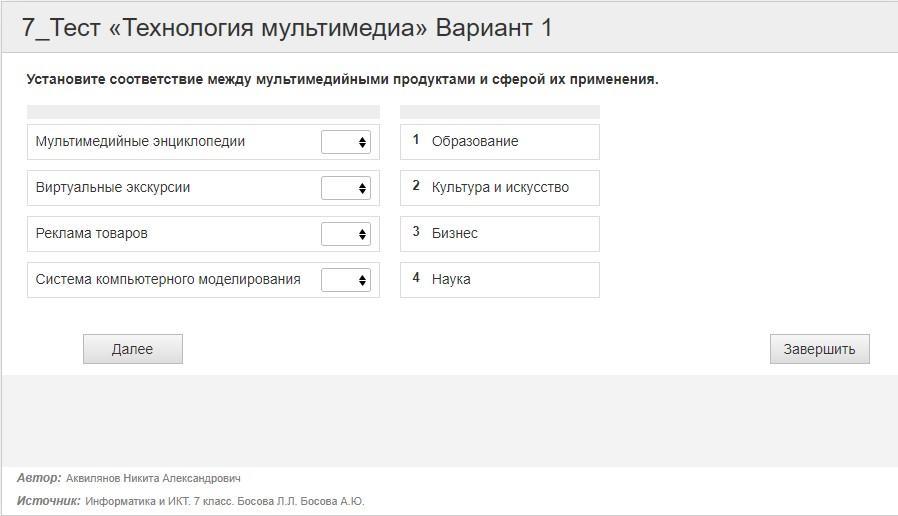Click the question instruction text
Screen dimensions: 898x516
(x=342, y=79)
